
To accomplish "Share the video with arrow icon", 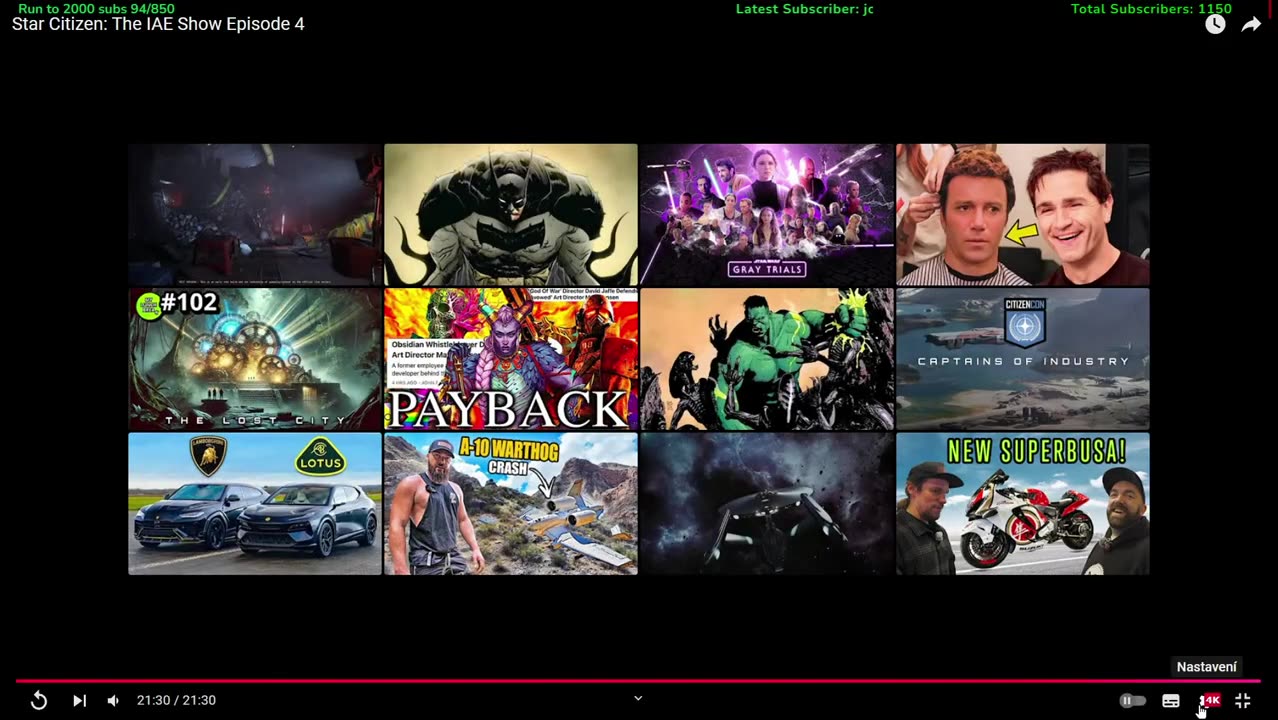I will [1251, 25].
